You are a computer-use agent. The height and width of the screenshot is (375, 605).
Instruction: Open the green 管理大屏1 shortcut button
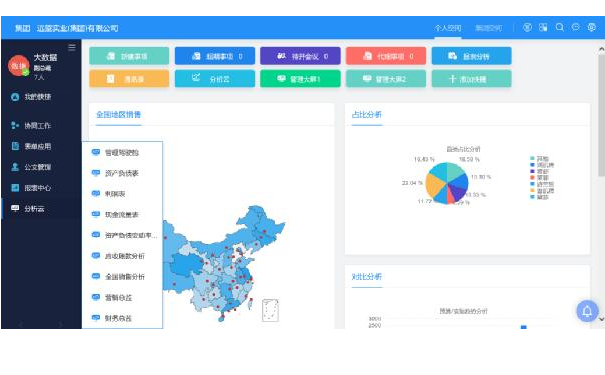click(301, 79)
